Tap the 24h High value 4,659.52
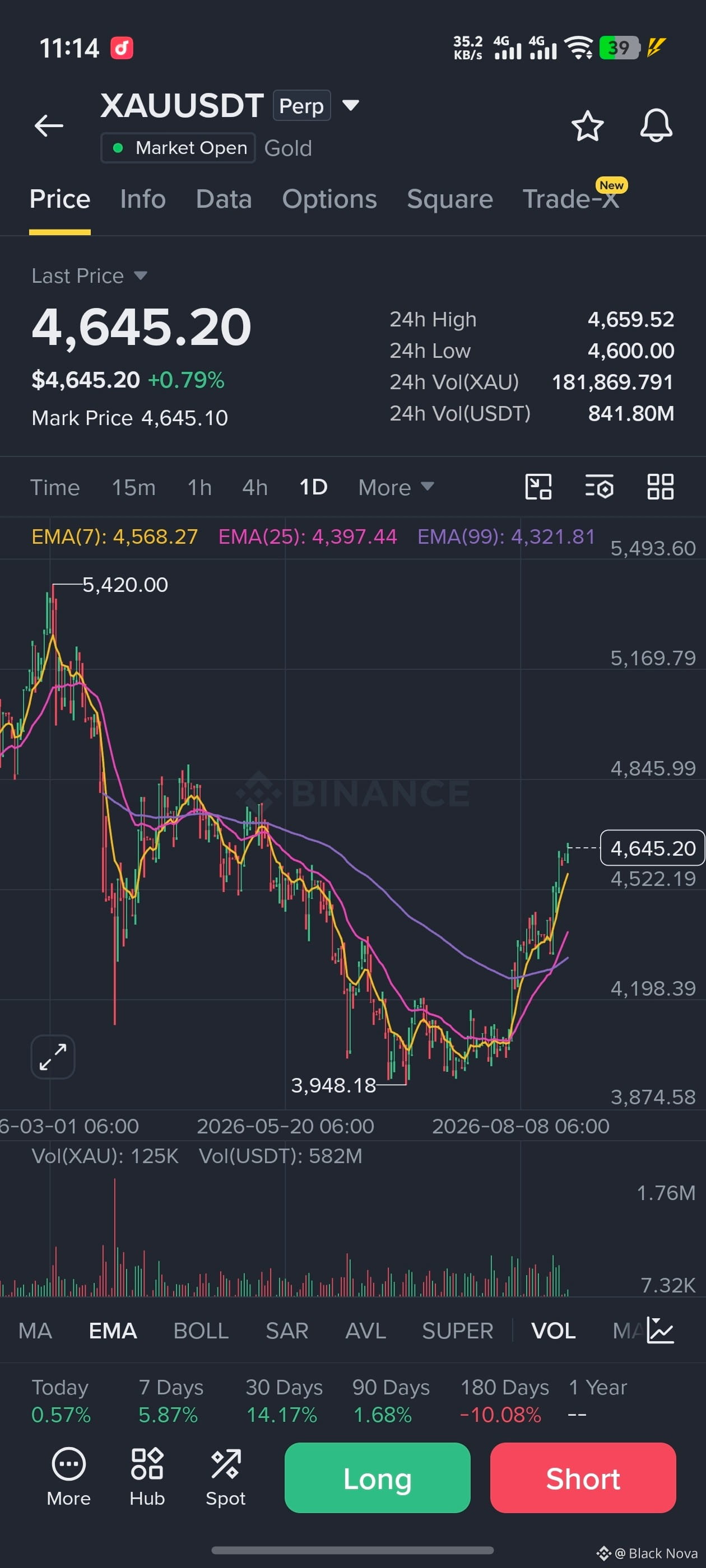The height and width of the screenshot is (1568, 706). click(631, 319)
